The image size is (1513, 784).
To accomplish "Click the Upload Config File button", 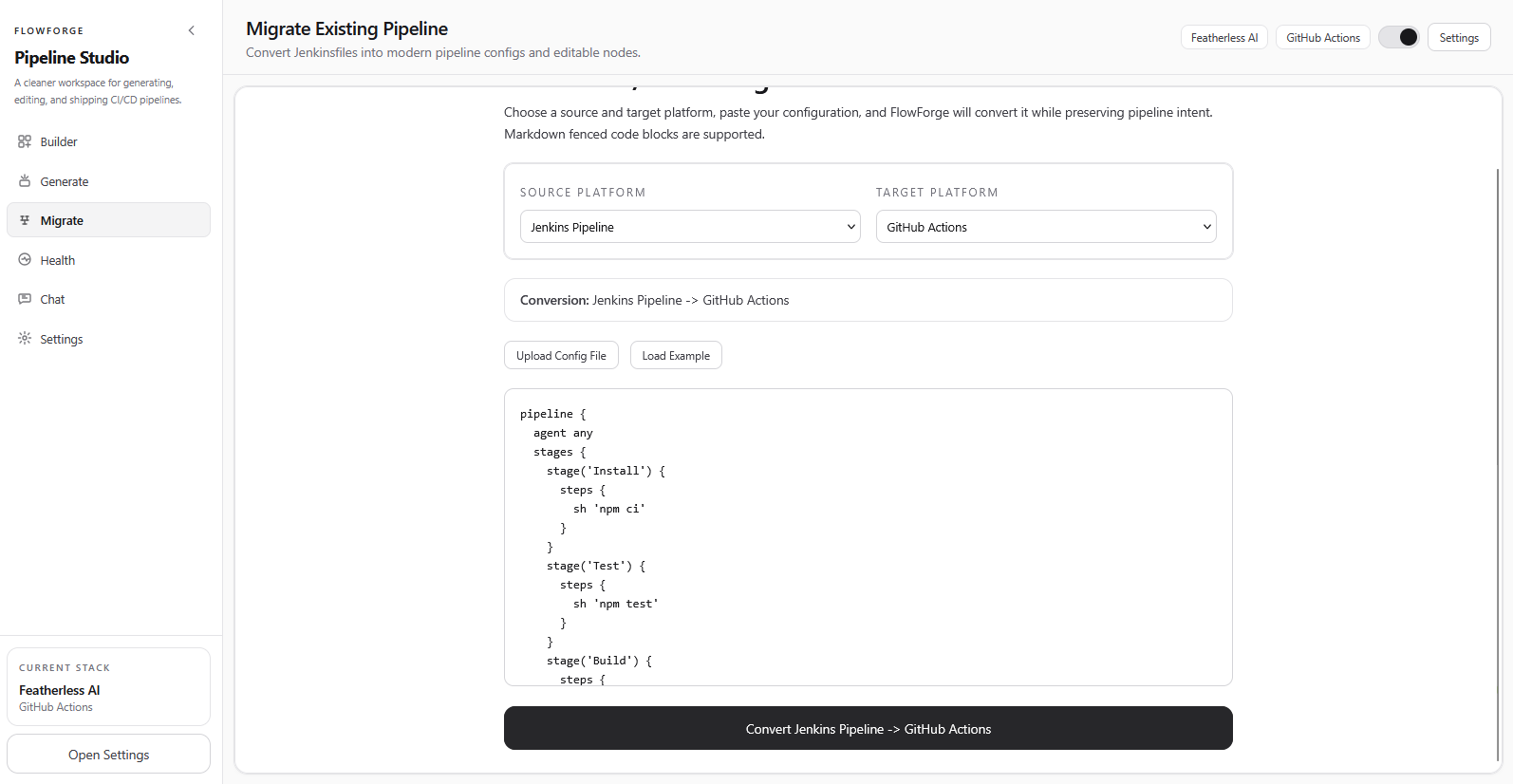I will click(x=561, y=356).
